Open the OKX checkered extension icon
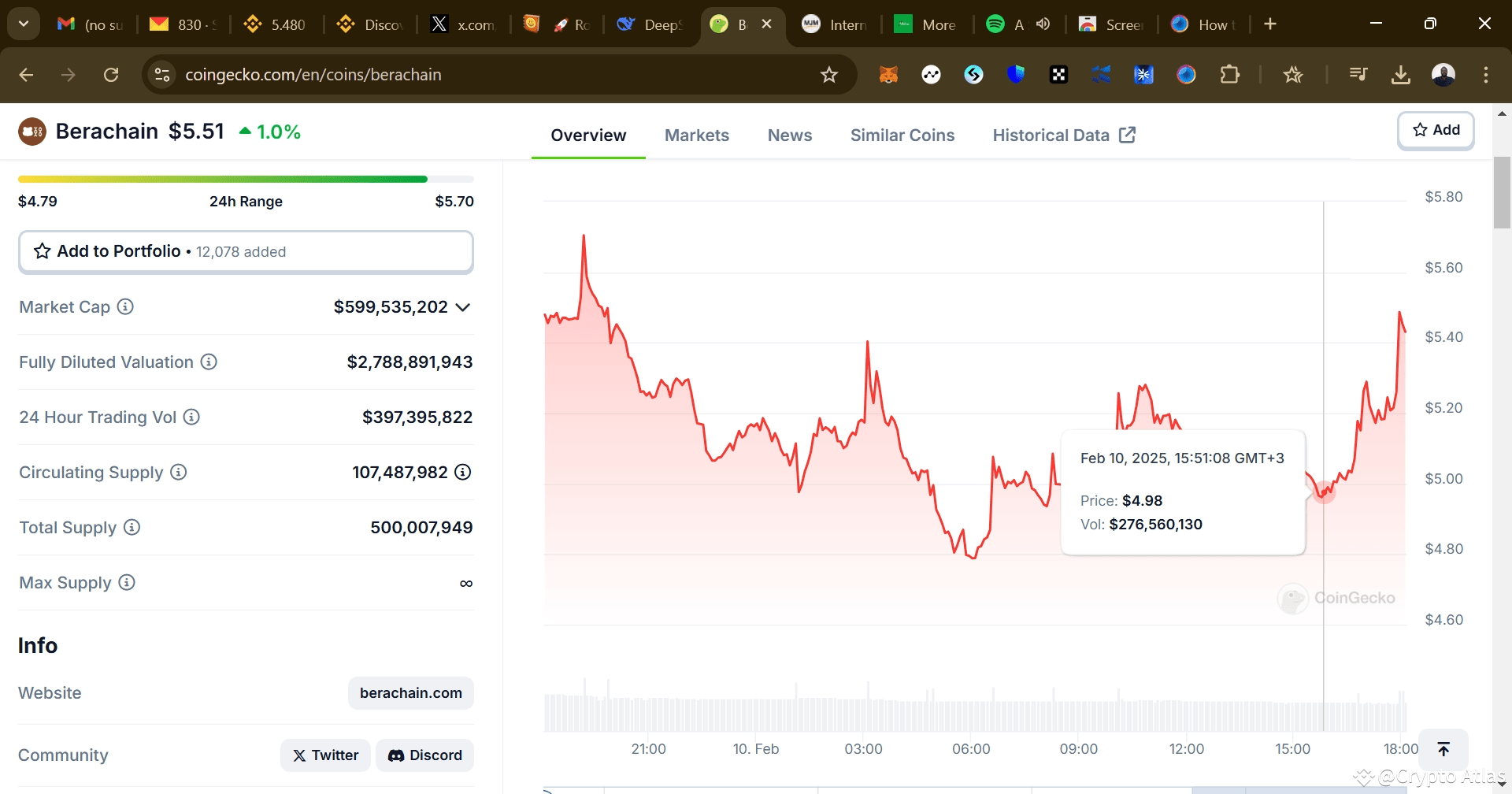The image size is (1512, 794). [1058, 75]
